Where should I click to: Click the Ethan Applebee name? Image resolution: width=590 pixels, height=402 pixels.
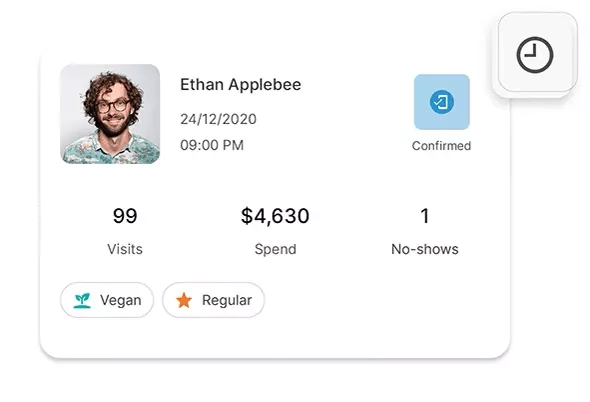pyautogui.click(x=240, y=85)
